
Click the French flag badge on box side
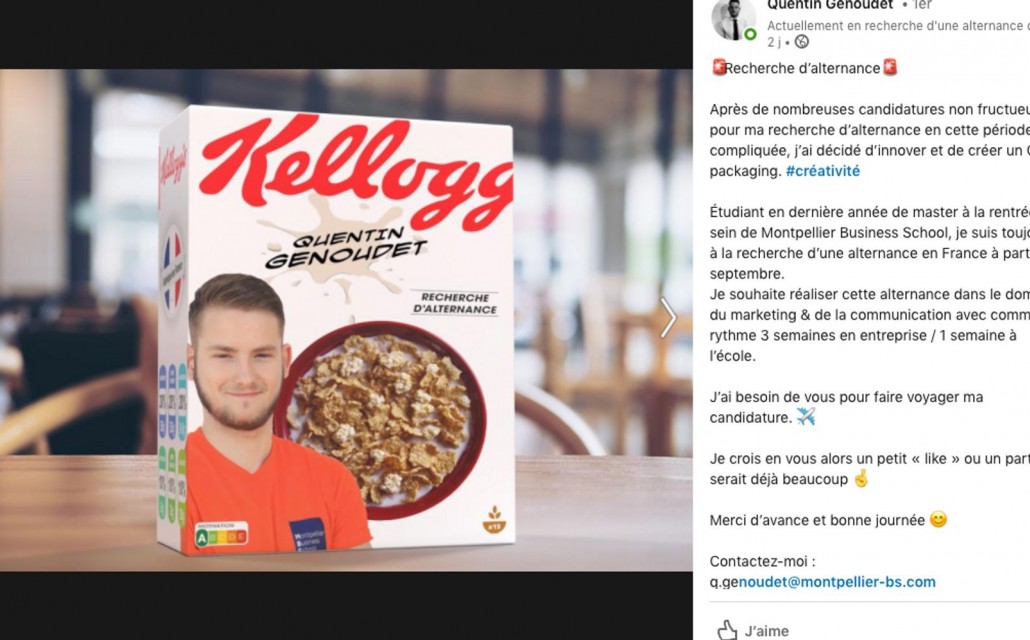click(x=172, y=271)
